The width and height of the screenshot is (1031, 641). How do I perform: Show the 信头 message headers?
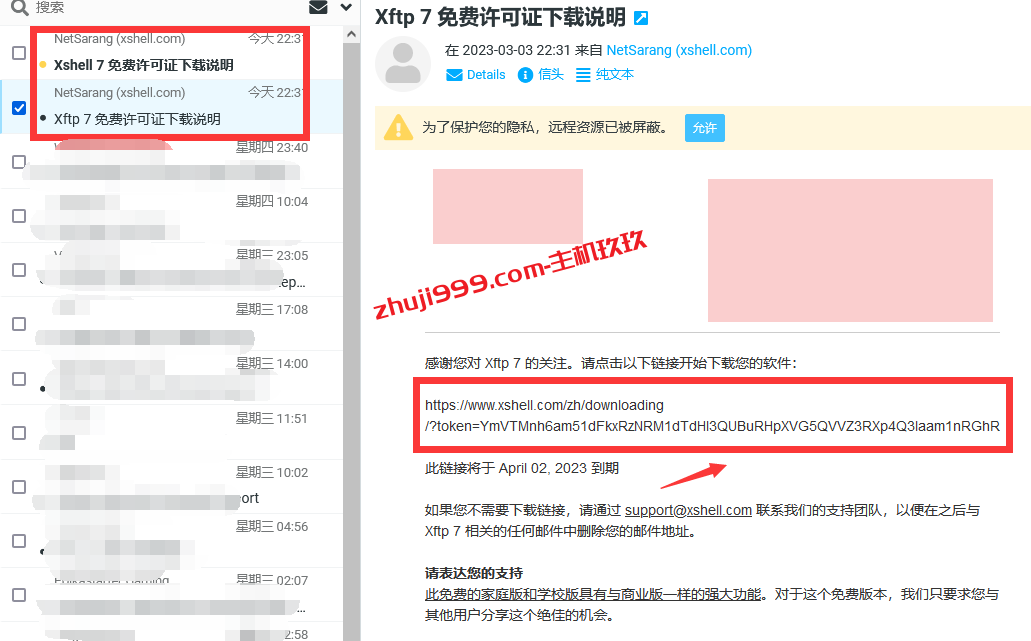click(x=541, y=74)
